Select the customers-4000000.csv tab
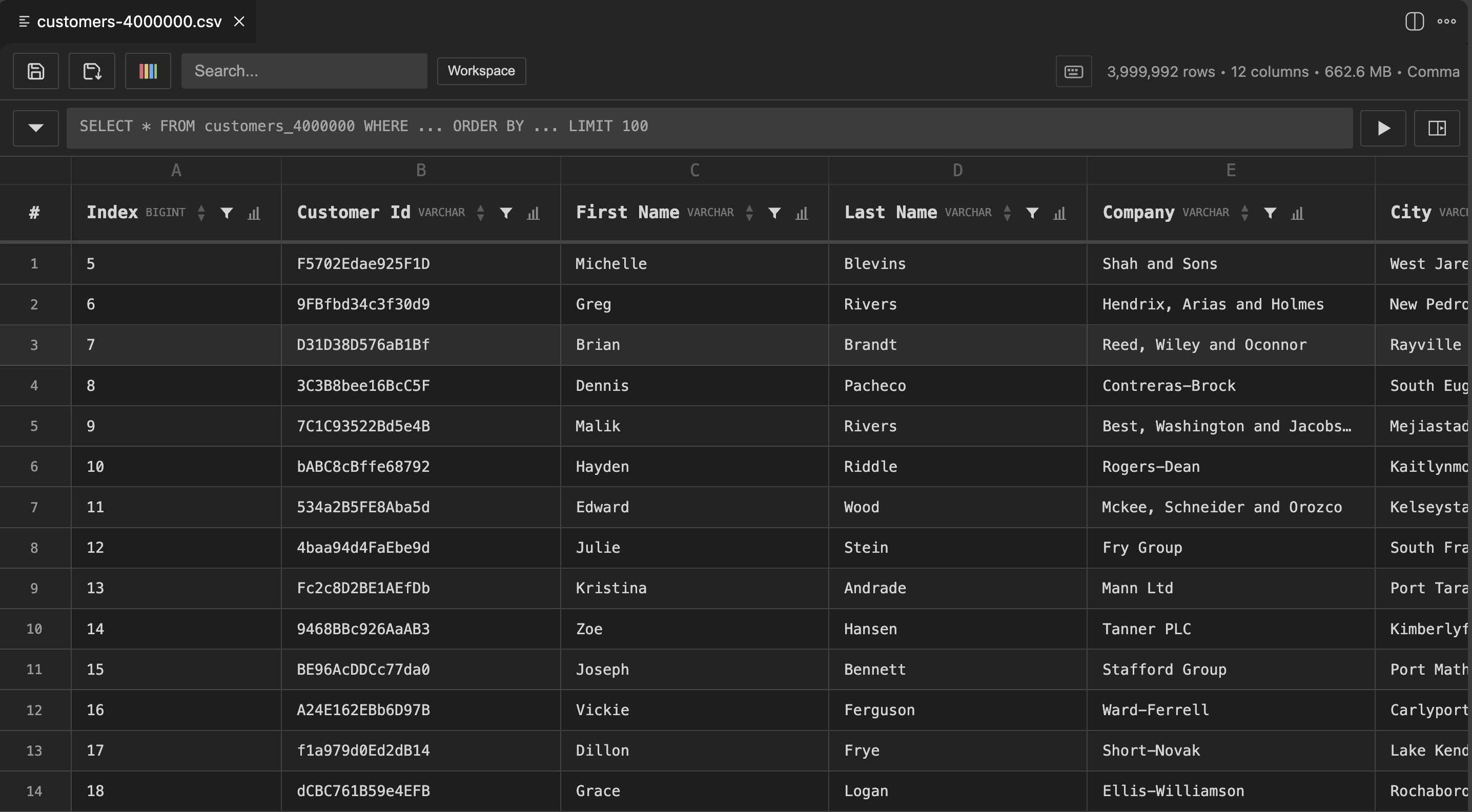Screen dimensions: 1472x812 [x=129, y=22]
